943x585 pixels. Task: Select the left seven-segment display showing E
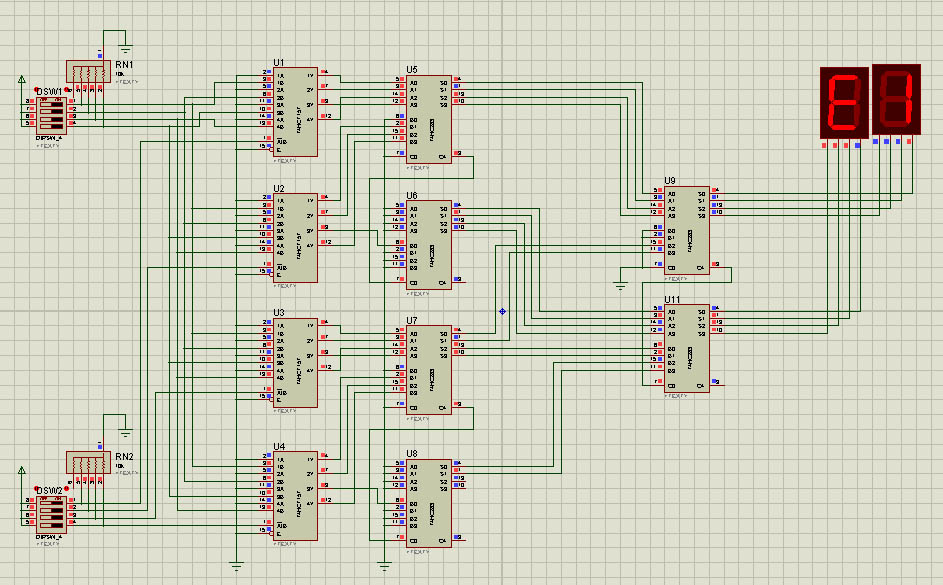click(x=843, y=103)
